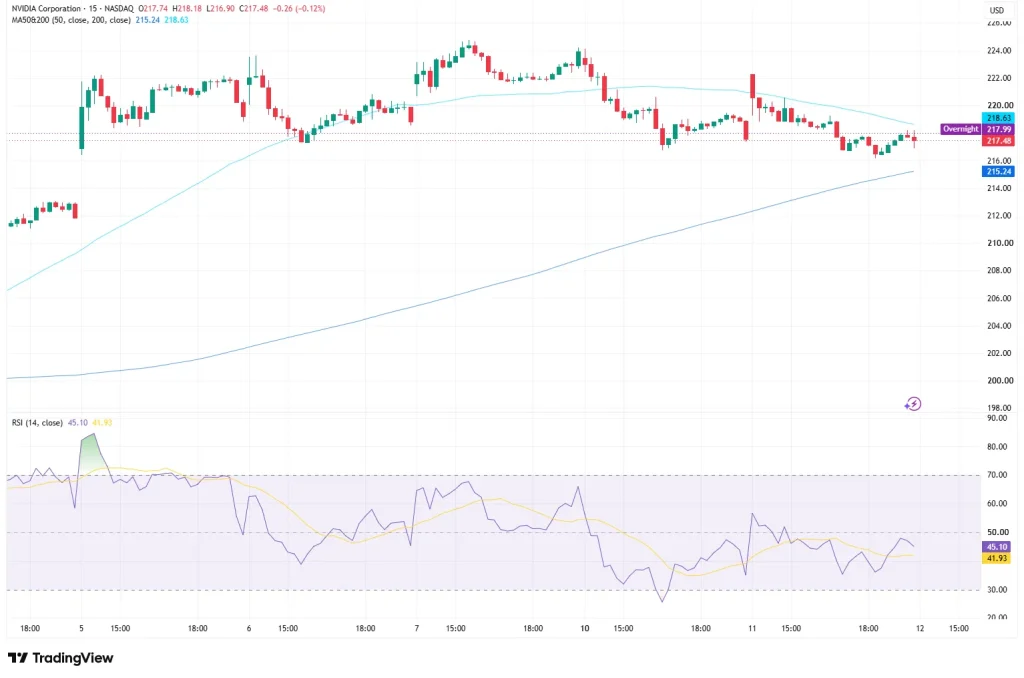
Task: Click the purple lightning bolt icon
Action: click(913, 404)
